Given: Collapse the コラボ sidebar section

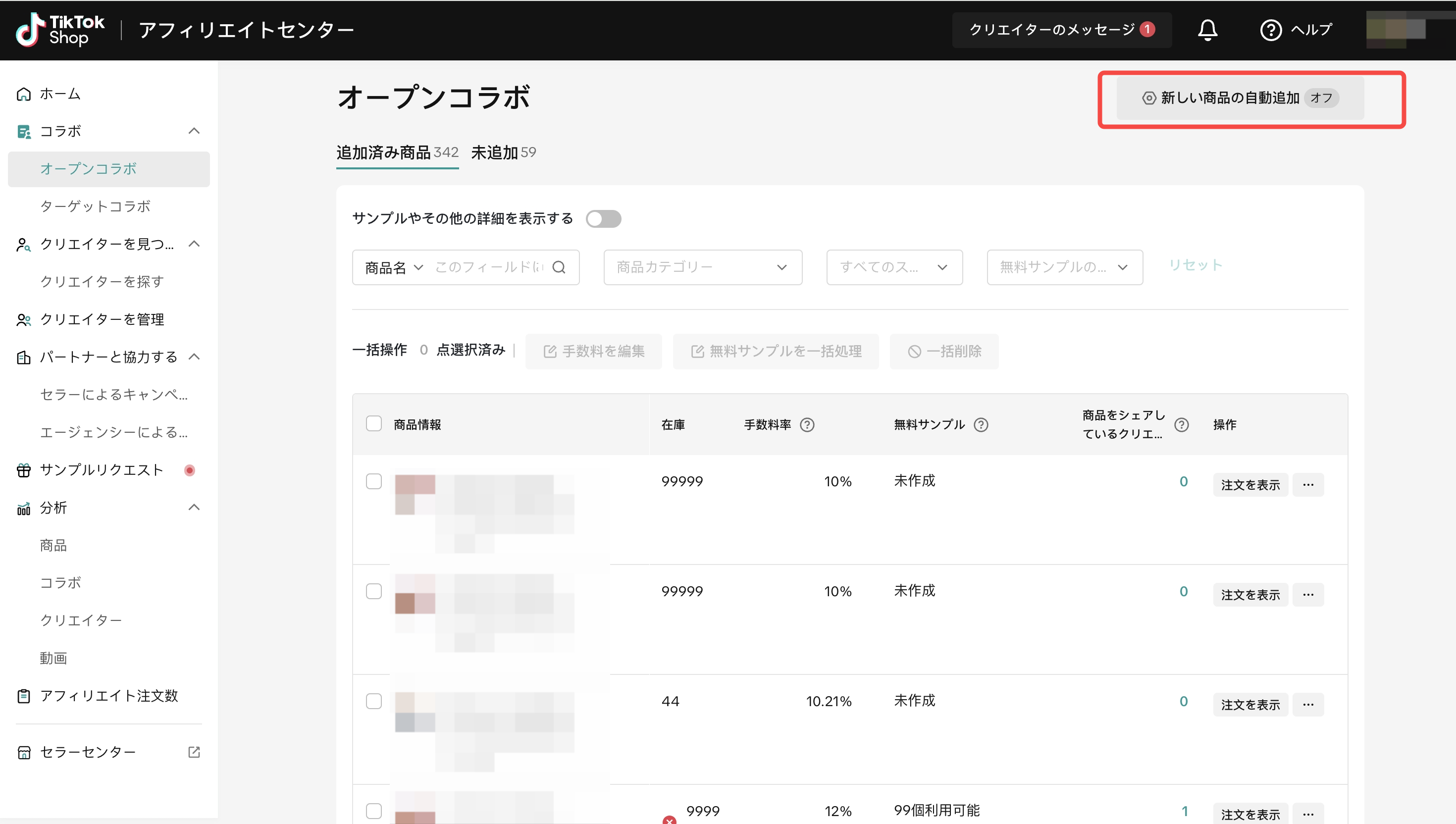Looking at the screenshot, I should [x=194, y=131].
